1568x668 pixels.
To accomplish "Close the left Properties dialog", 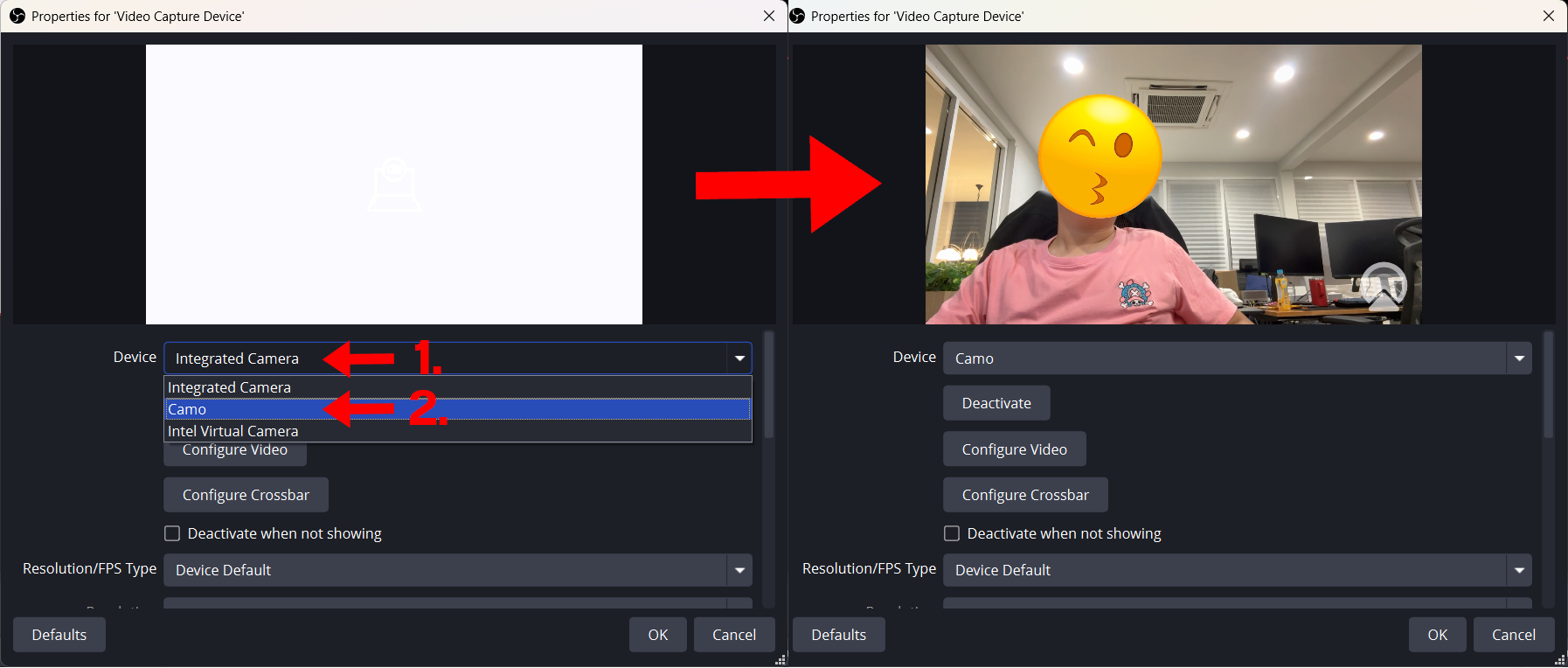I will (769, 16).
